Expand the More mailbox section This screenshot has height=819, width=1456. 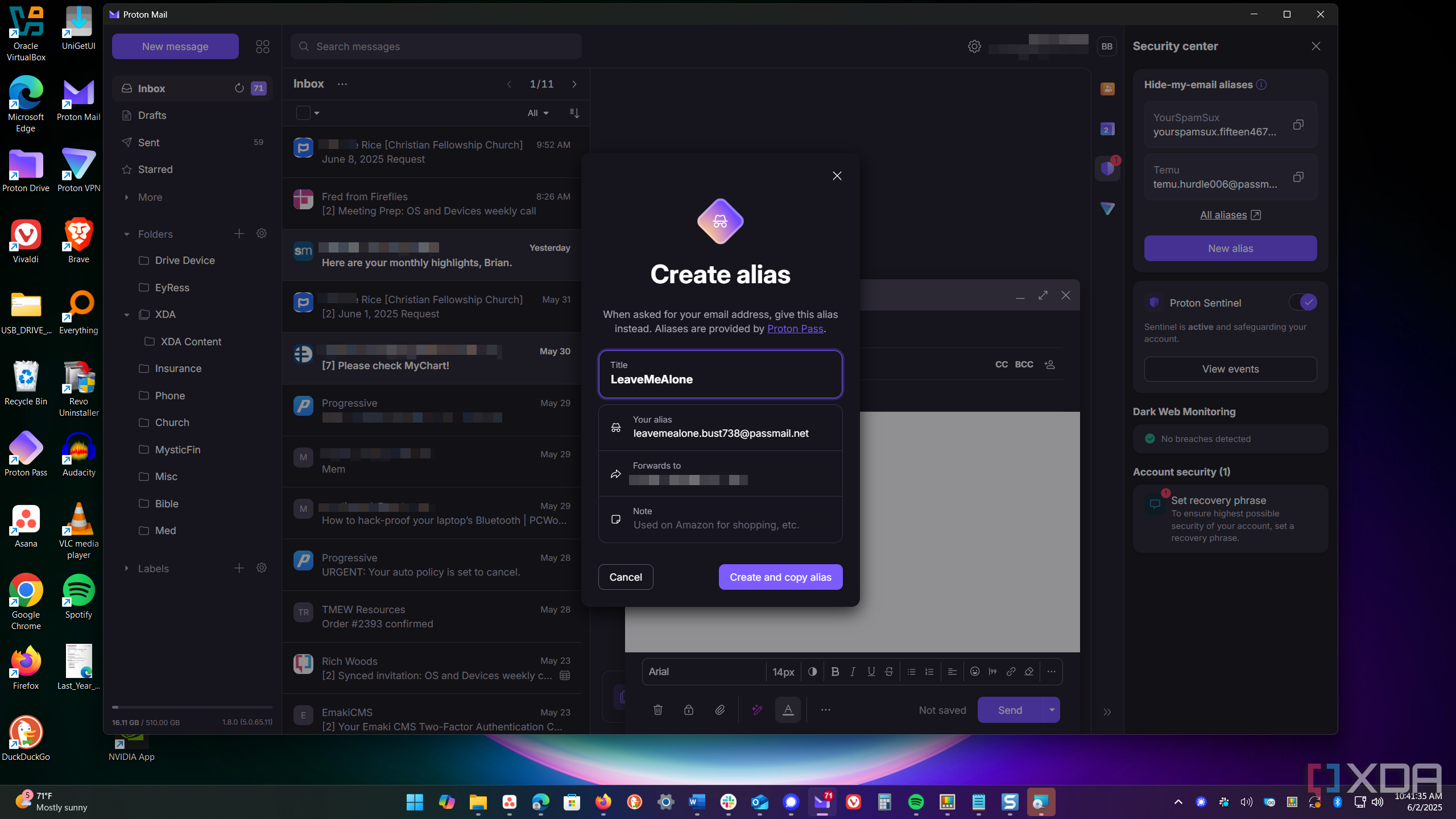tap(126, 197)
